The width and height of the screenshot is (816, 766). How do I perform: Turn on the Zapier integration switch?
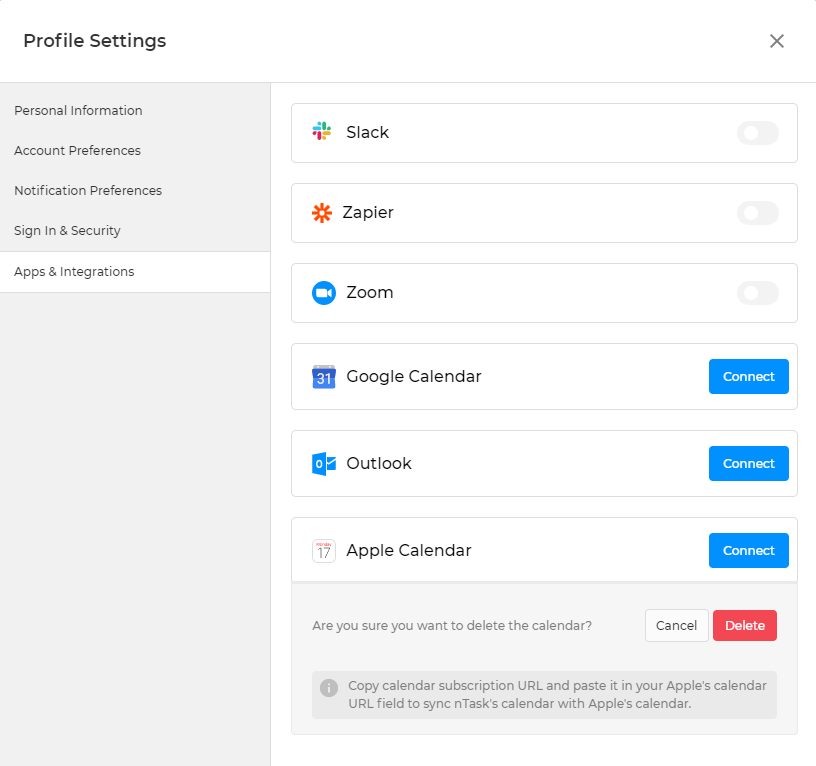(x=757, y=213)
